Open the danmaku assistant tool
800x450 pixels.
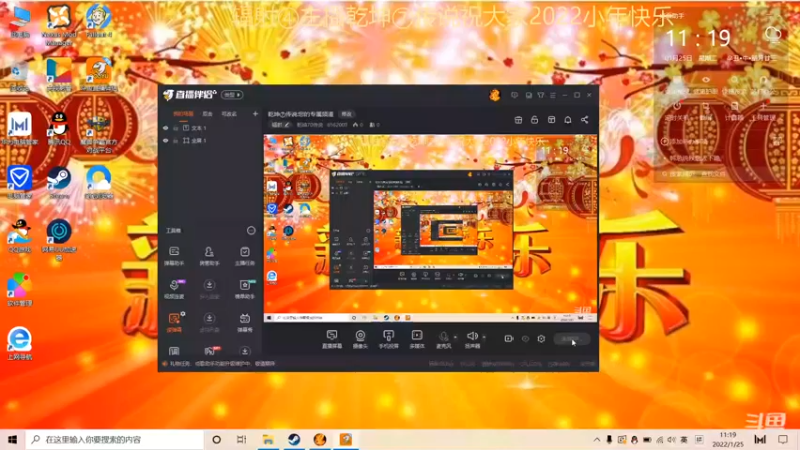click(174, 256)
